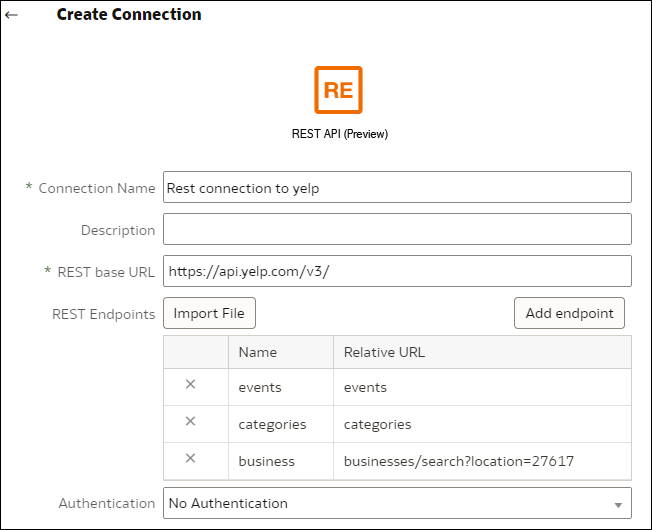This screenshot has width=652, height=530.
Task: Delete the categories endpoint with X
Action: pos(191,422)
